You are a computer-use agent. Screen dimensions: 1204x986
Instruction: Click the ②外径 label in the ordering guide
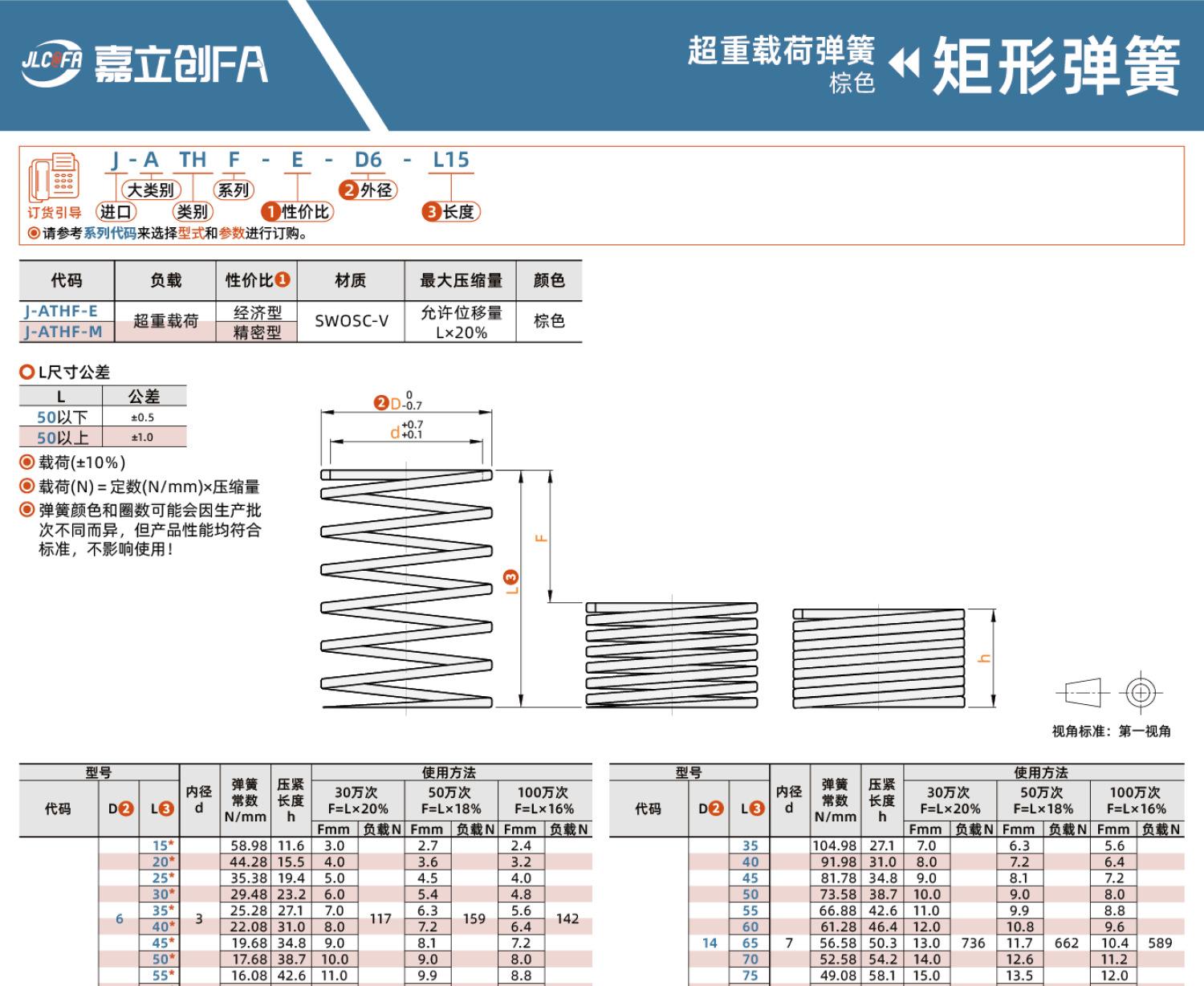(368, 190)
